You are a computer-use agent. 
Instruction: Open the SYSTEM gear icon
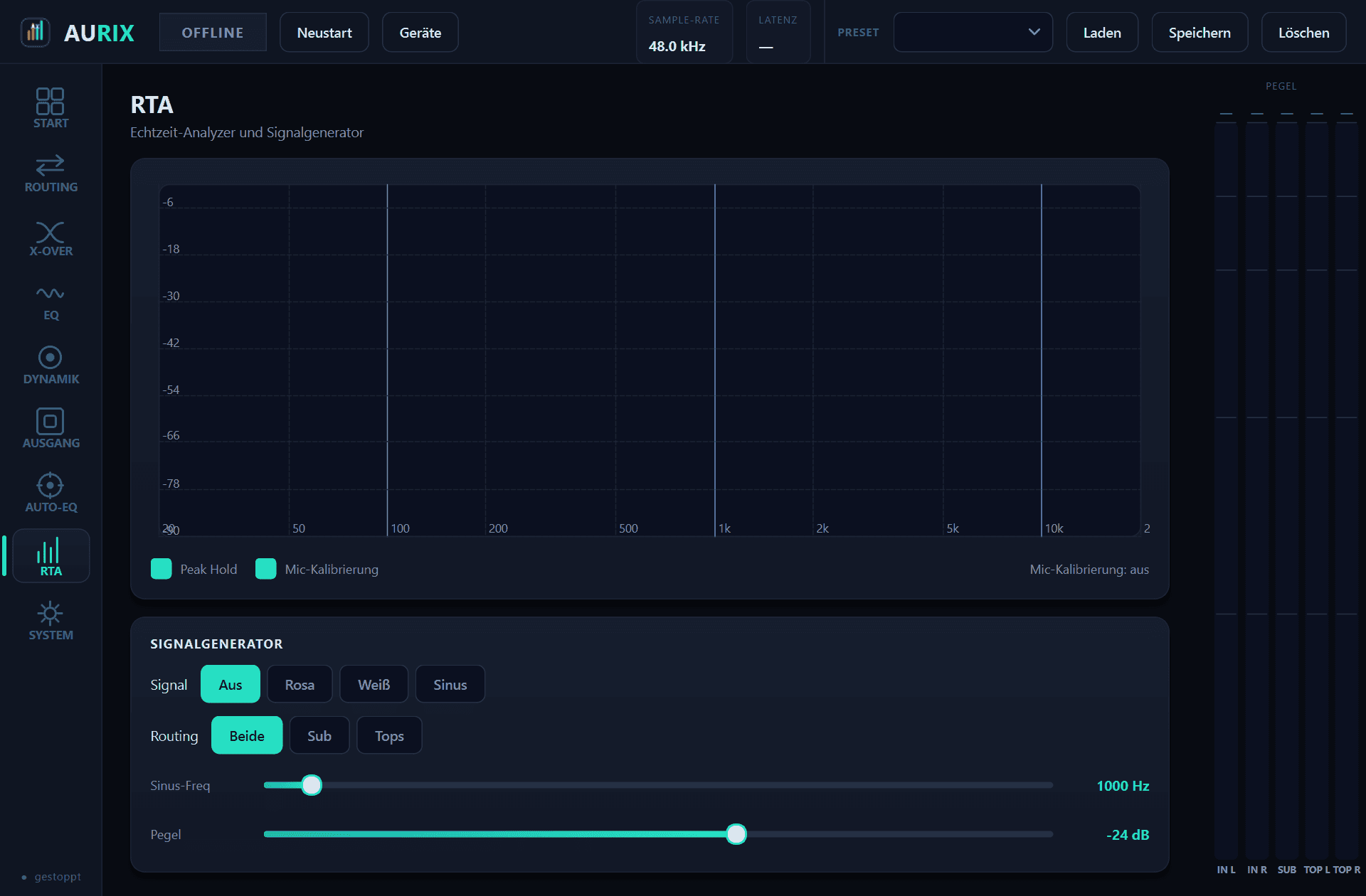pos(51,613)
